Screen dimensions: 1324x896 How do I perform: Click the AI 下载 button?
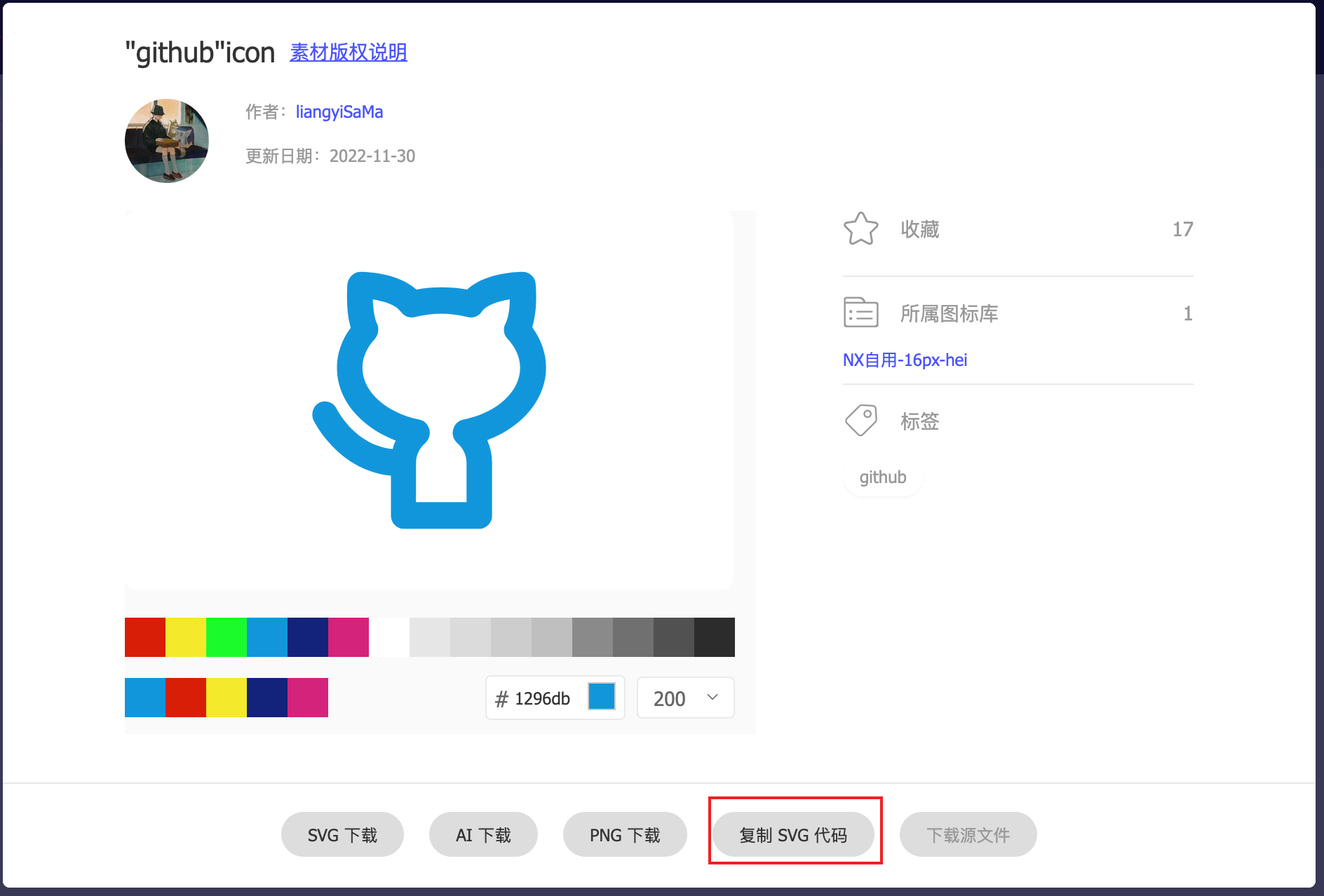[x=483, y=834]
